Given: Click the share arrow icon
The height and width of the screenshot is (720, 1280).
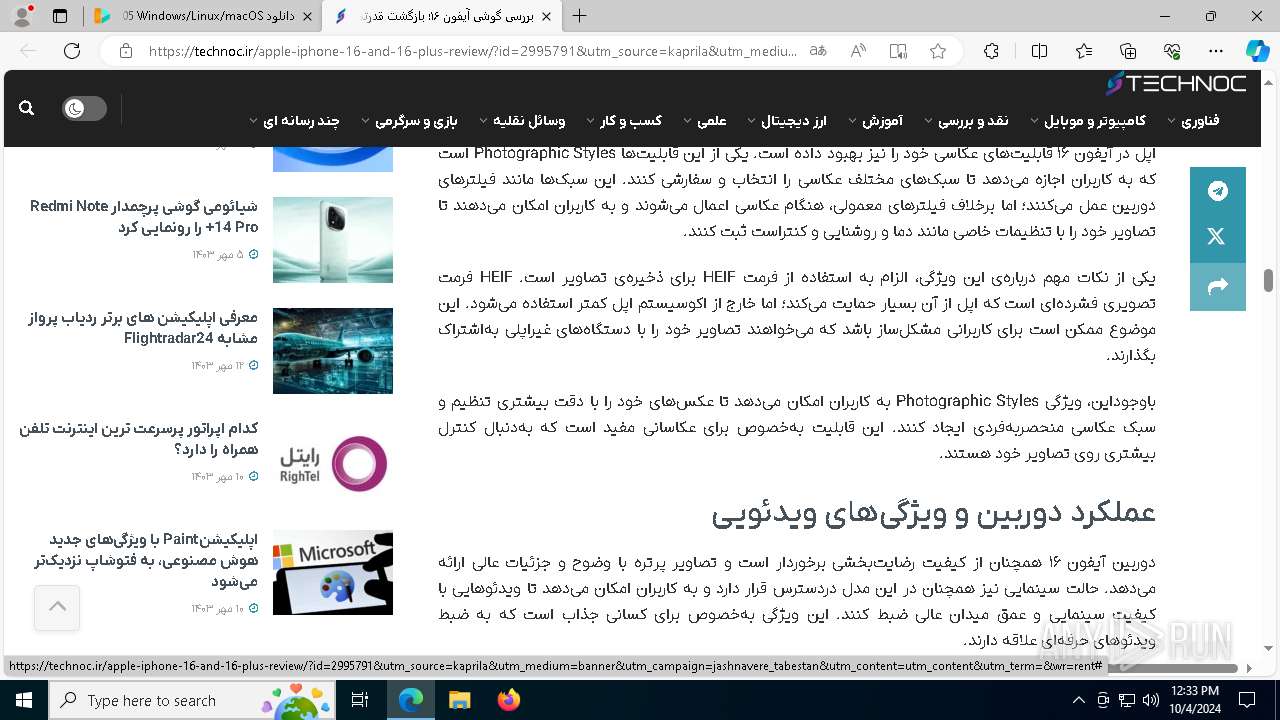Looking at the screenshot, I should coord(1218,287).
